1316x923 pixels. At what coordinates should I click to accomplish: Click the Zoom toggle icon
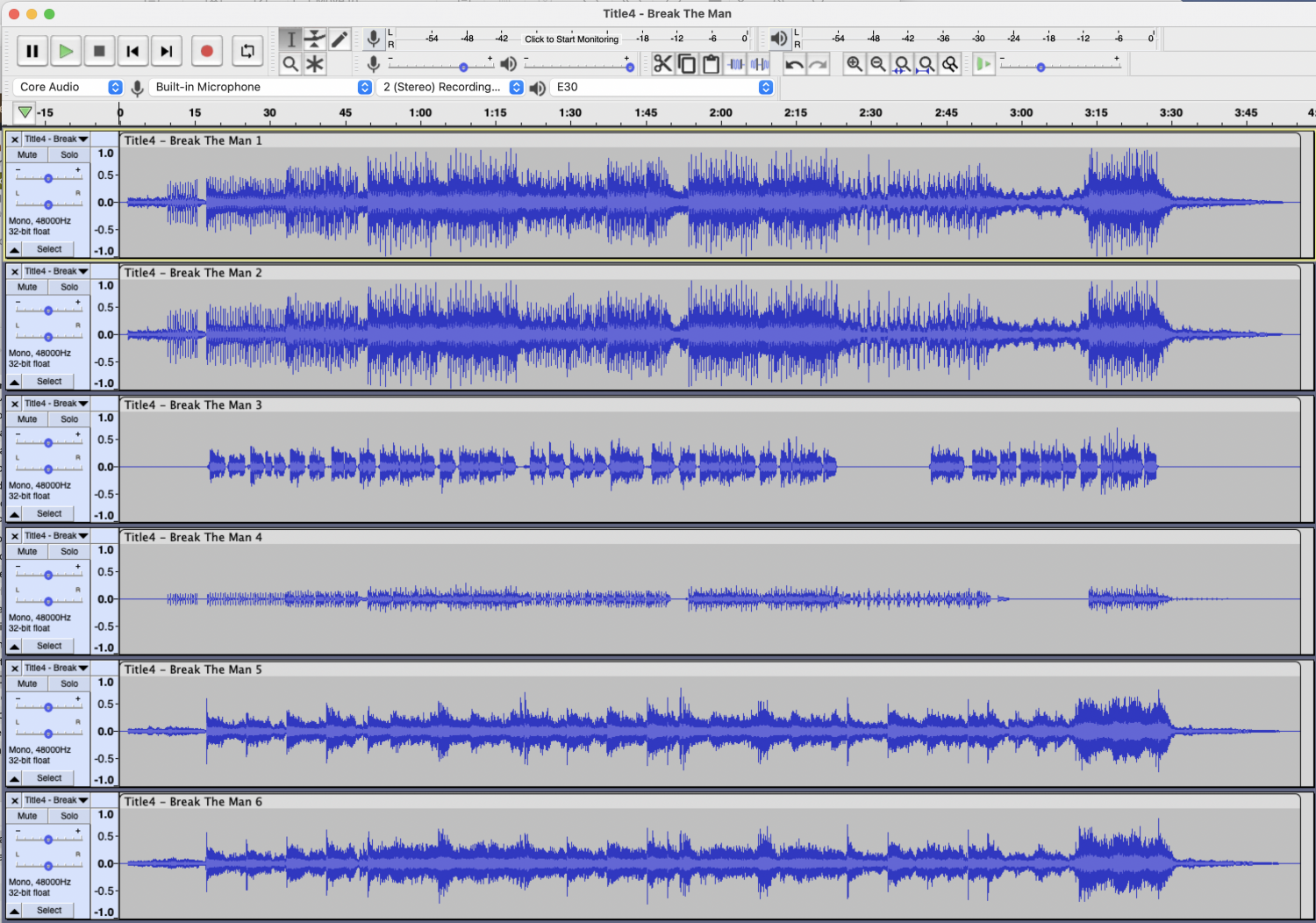[949, 64]
